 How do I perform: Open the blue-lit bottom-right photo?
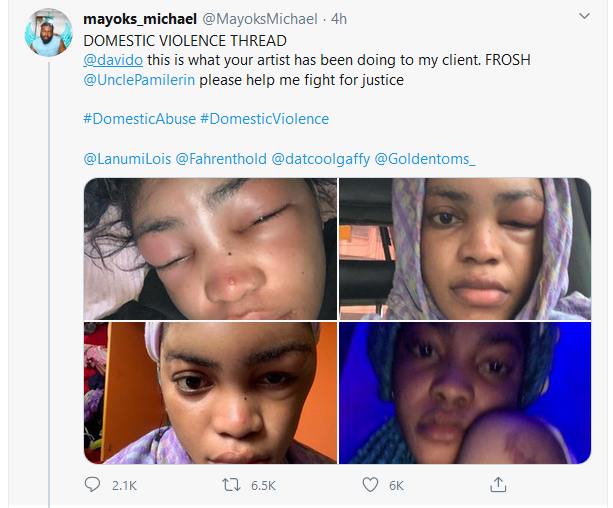[465, 393]
